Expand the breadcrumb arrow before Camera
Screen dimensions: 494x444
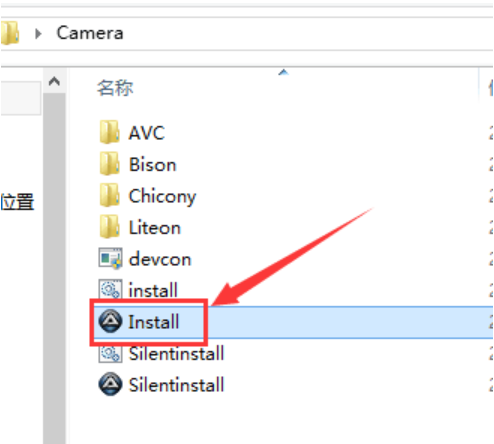(x=38, y=33)
